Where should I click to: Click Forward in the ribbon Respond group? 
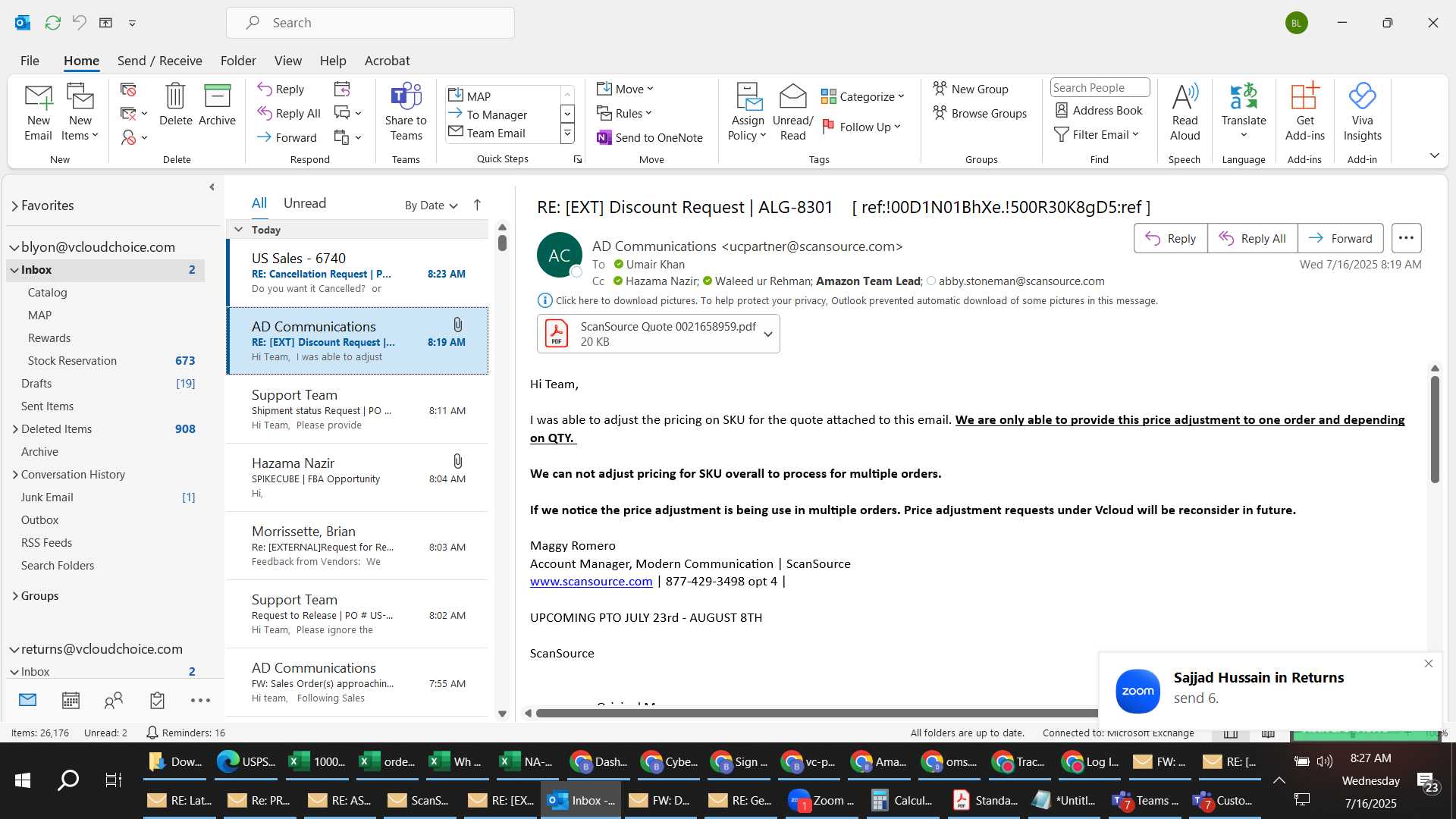(x=287, y=137)
